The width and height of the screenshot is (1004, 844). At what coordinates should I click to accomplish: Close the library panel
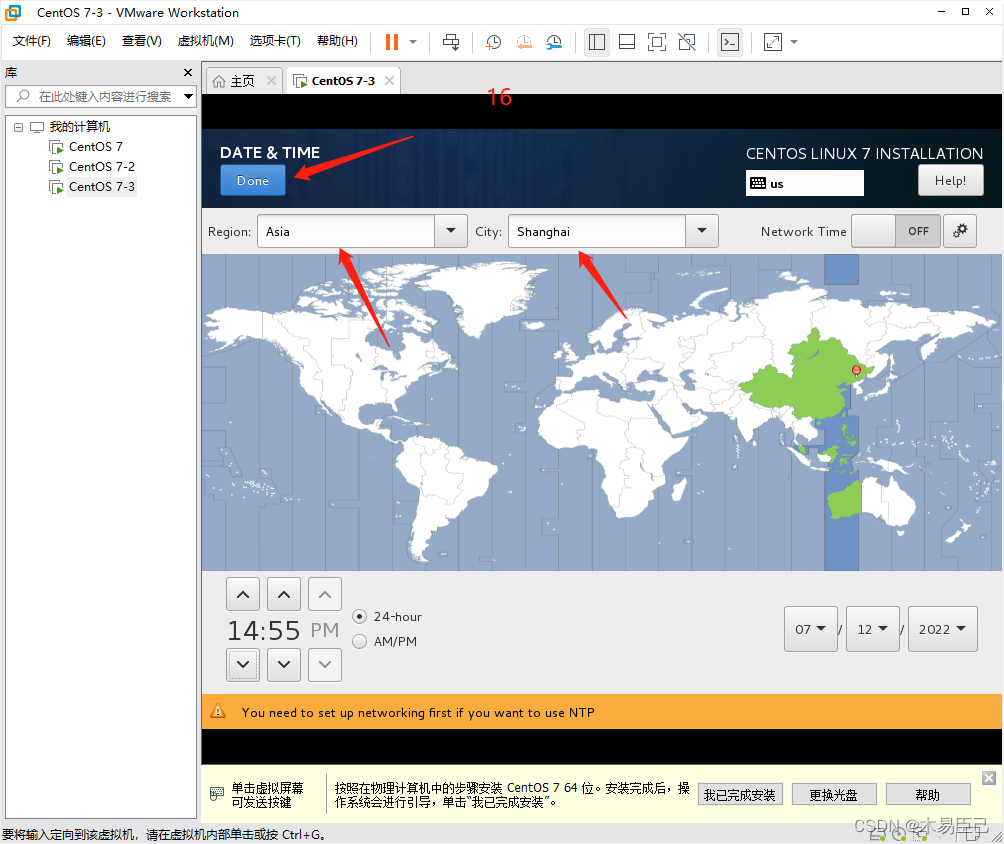click(x=188, y=72)
